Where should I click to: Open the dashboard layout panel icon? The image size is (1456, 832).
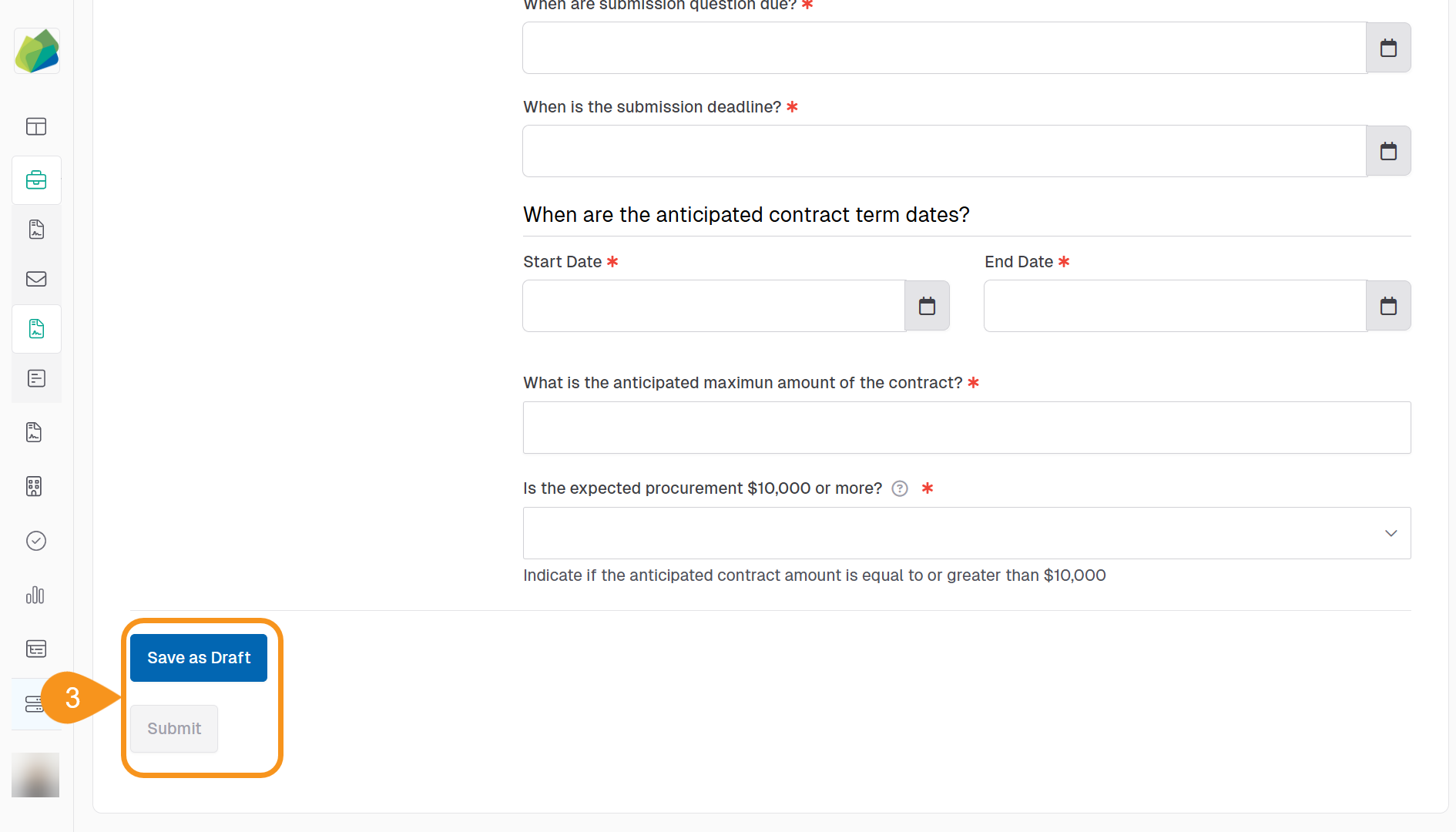[x=36, y=126]
